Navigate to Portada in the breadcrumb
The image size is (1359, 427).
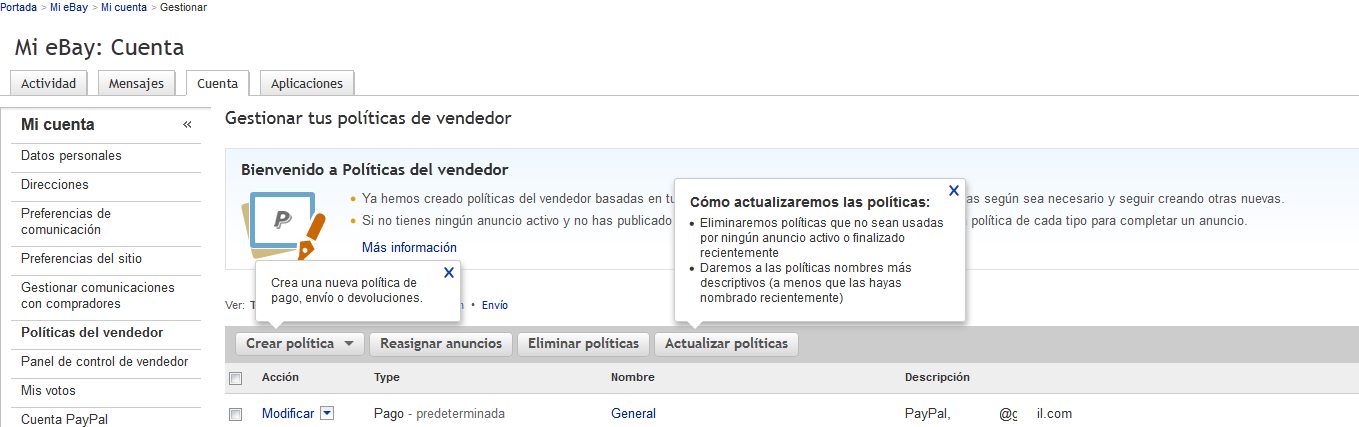19,7
